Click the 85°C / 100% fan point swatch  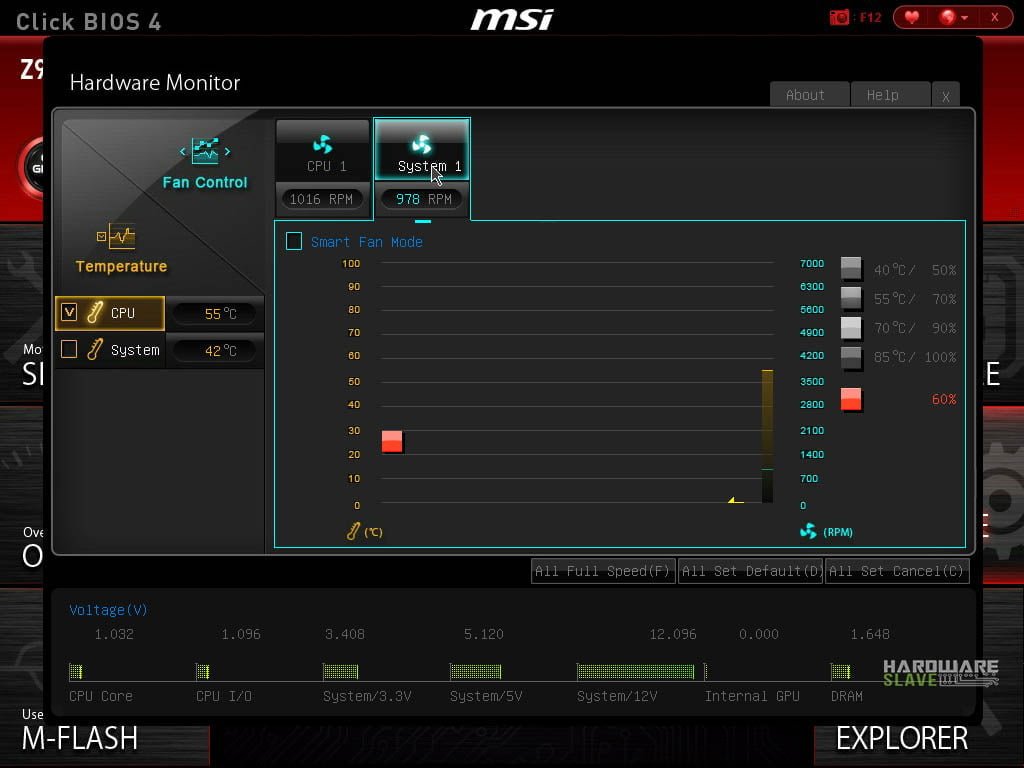pyautogui.click(x=851, y=357)
